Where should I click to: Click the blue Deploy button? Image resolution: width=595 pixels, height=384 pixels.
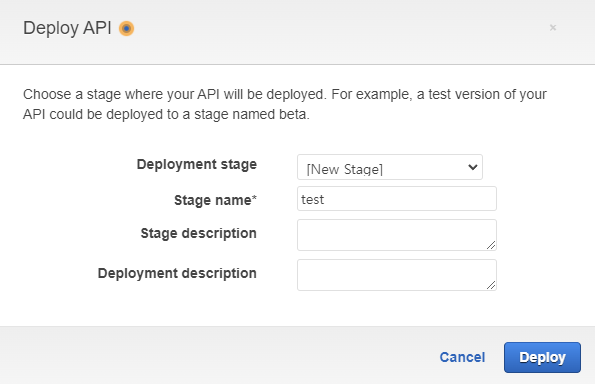[542, 357]
